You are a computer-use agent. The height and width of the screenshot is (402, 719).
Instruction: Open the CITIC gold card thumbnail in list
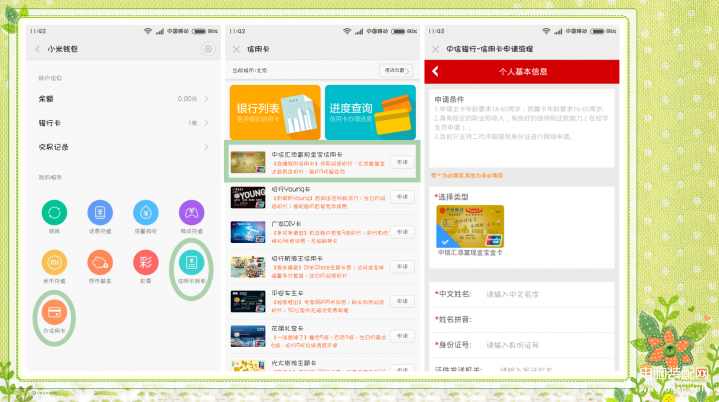click(248, 162)
